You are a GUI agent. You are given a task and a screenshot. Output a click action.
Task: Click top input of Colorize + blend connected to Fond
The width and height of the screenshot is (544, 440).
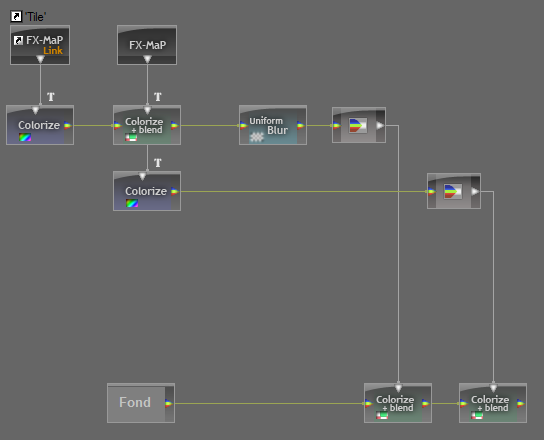(x=398, y=388)
